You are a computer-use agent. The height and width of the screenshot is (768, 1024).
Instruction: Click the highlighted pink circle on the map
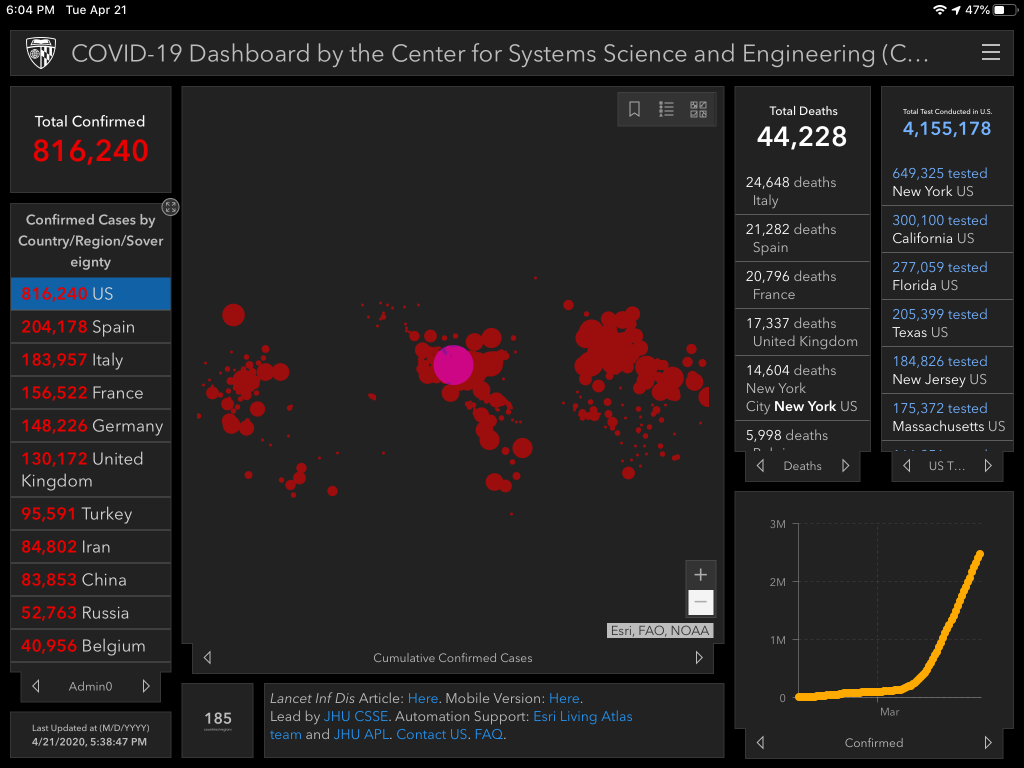point(453,365)
